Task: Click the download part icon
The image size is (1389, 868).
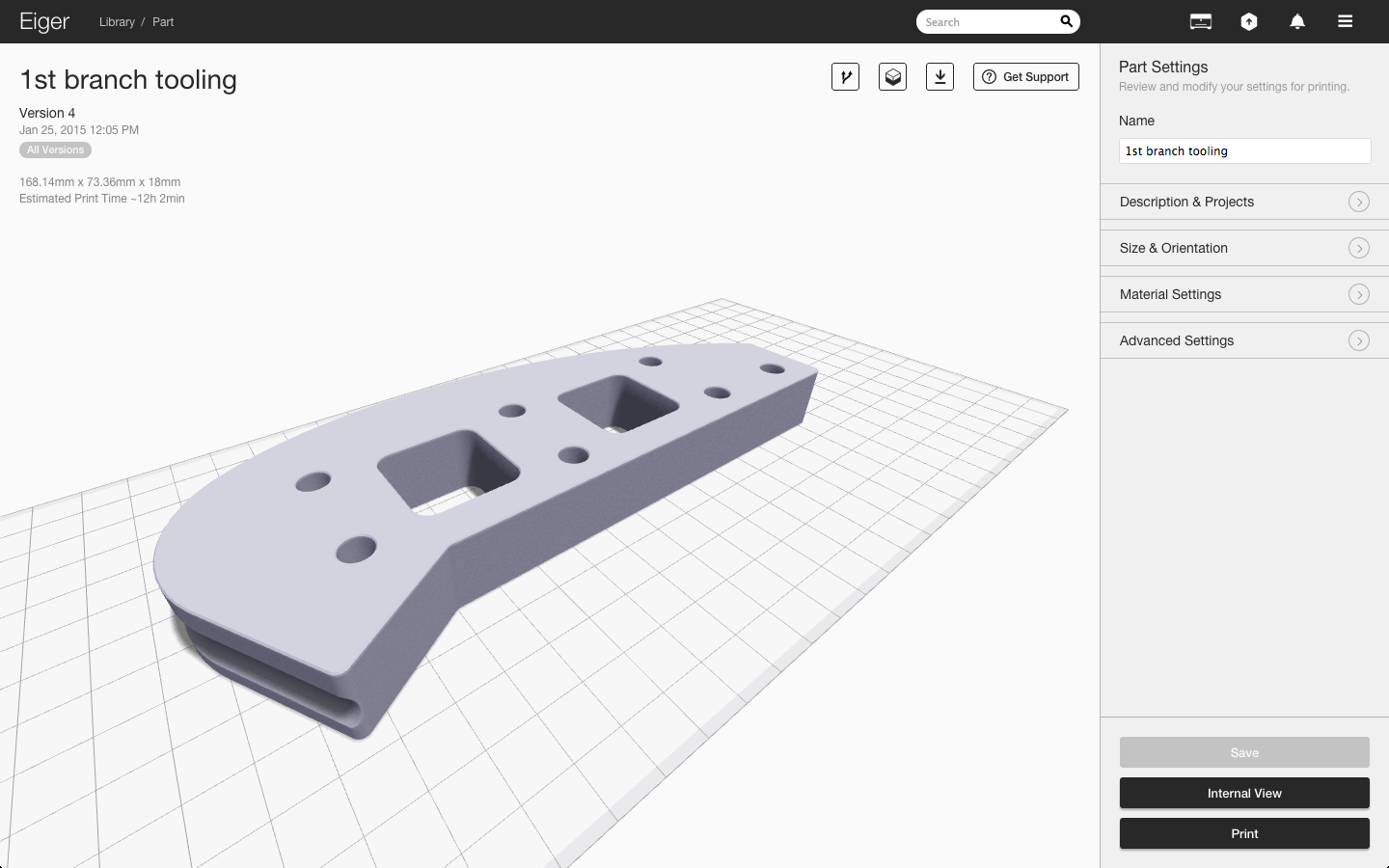Action: coord(940,77)
